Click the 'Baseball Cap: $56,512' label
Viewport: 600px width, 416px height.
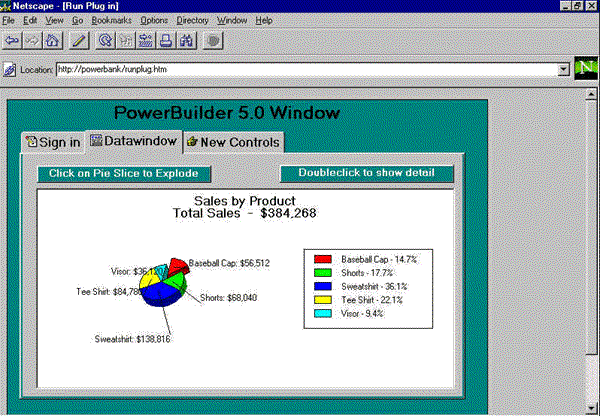point(229,263)
